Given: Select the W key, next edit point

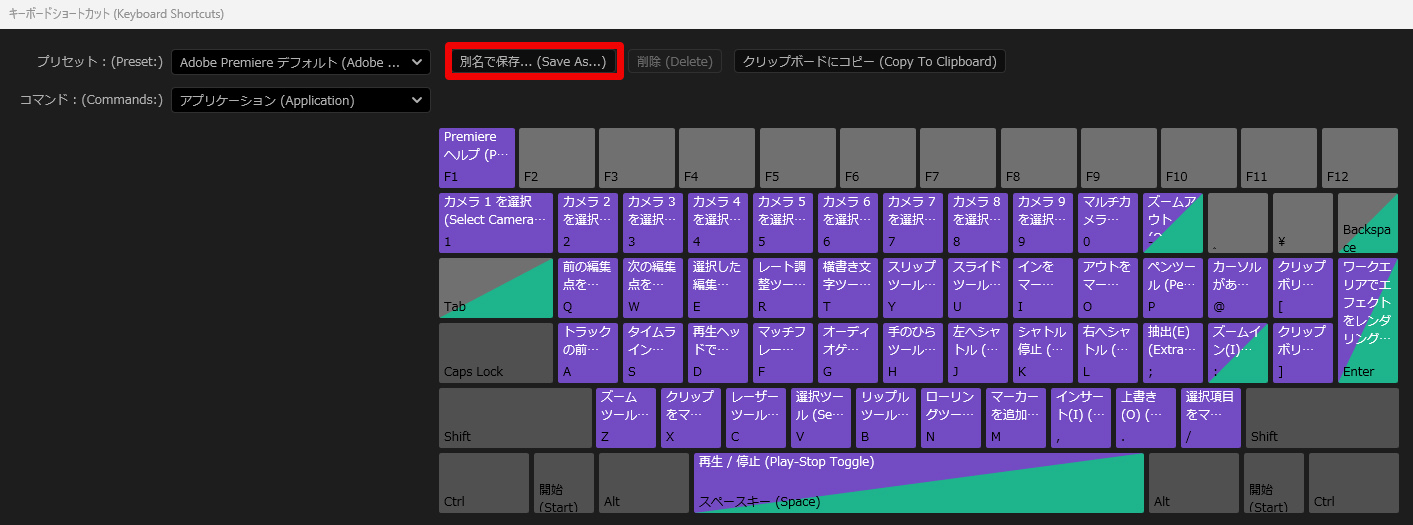Looking at the screenshot, I should [653, 288].
